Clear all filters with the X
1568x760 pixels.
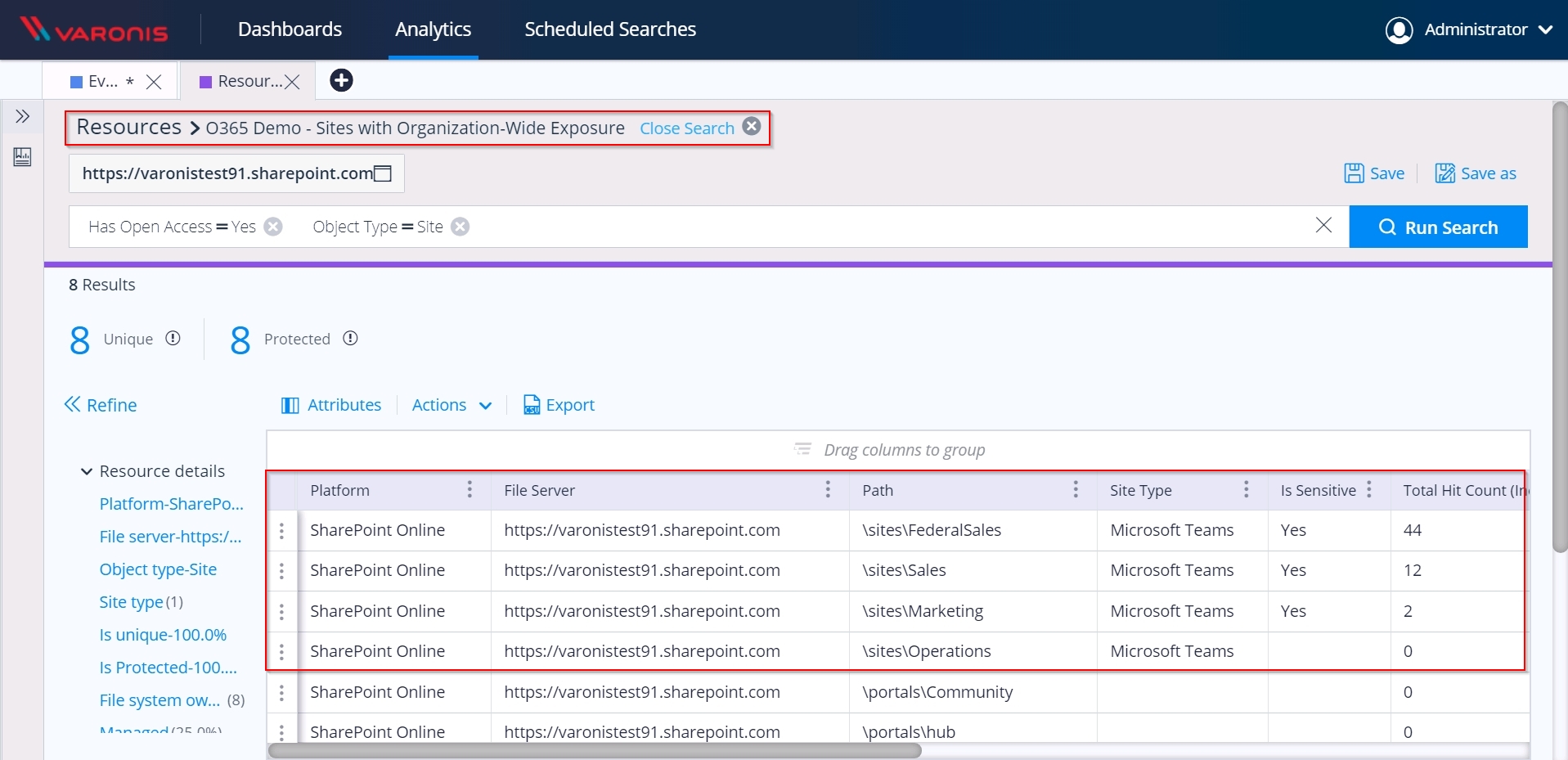pyautogui.click(x=1323, y=225)
